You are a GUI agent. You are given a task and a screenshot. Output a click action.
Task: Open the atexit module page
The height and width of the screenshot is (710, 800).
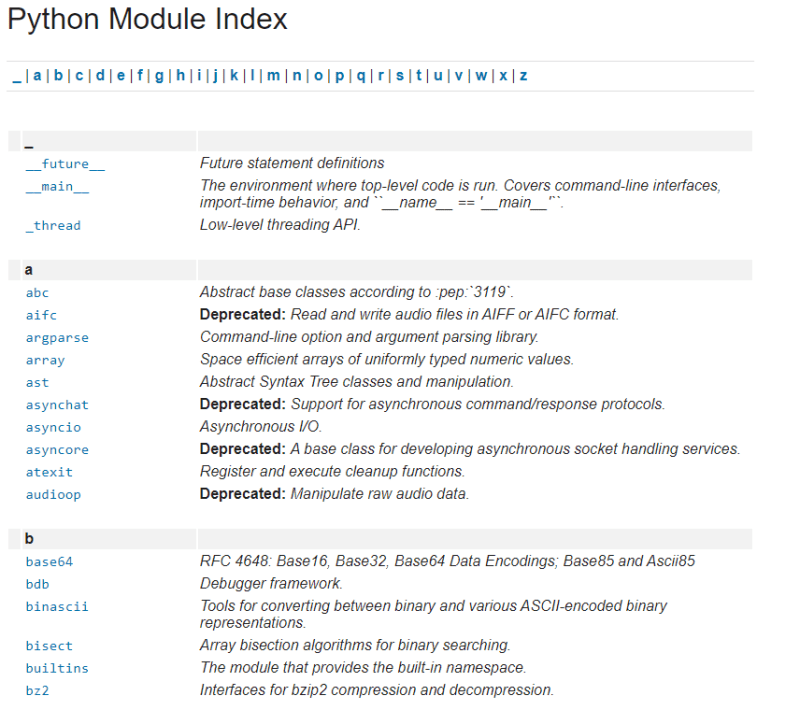click(48, 471)
